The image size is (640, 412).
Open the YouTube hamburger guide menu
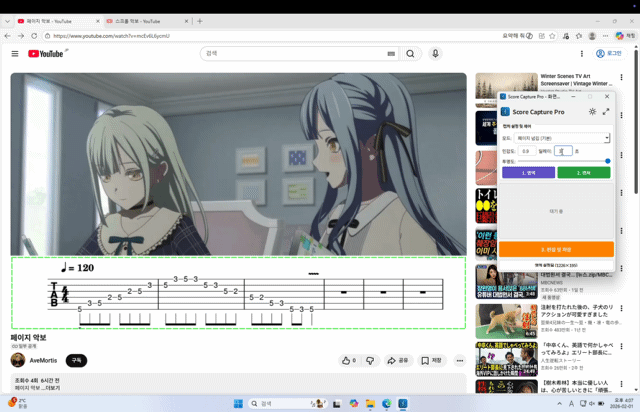(x=15, y=54)
